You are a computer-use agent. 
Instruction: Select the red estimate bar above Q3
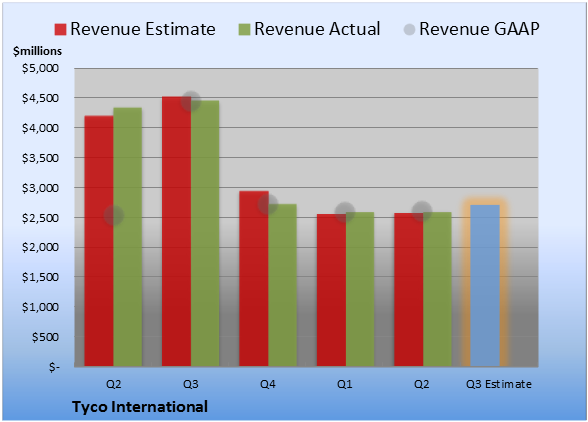click(x=176, y=231)
